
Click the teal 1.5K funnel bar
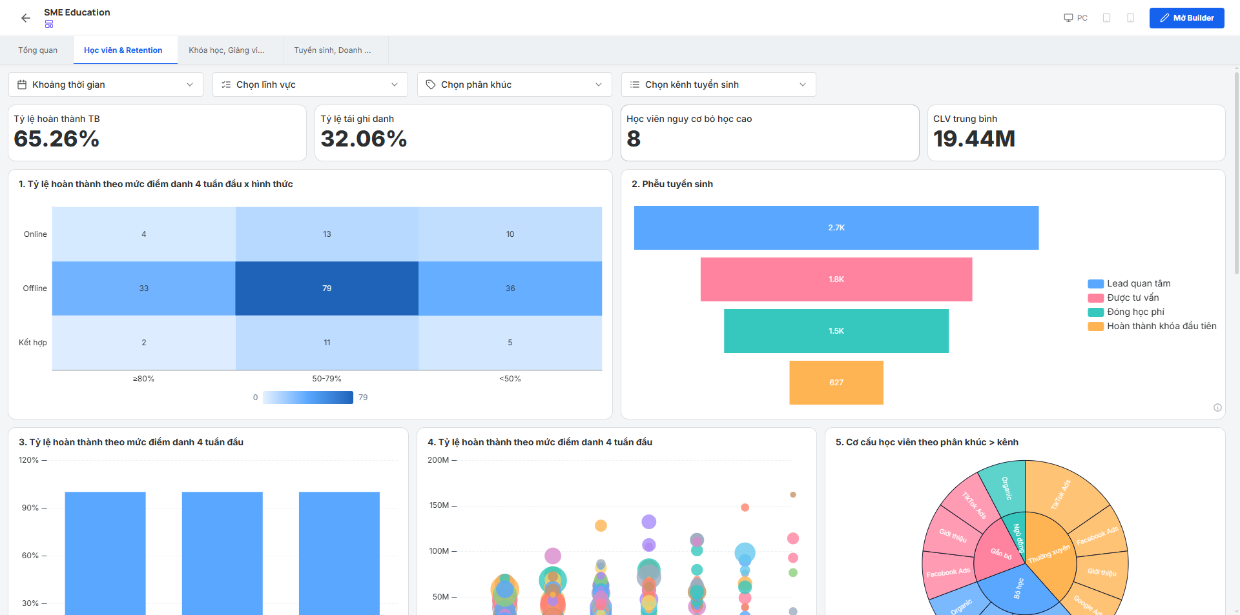tap(836, 331)
